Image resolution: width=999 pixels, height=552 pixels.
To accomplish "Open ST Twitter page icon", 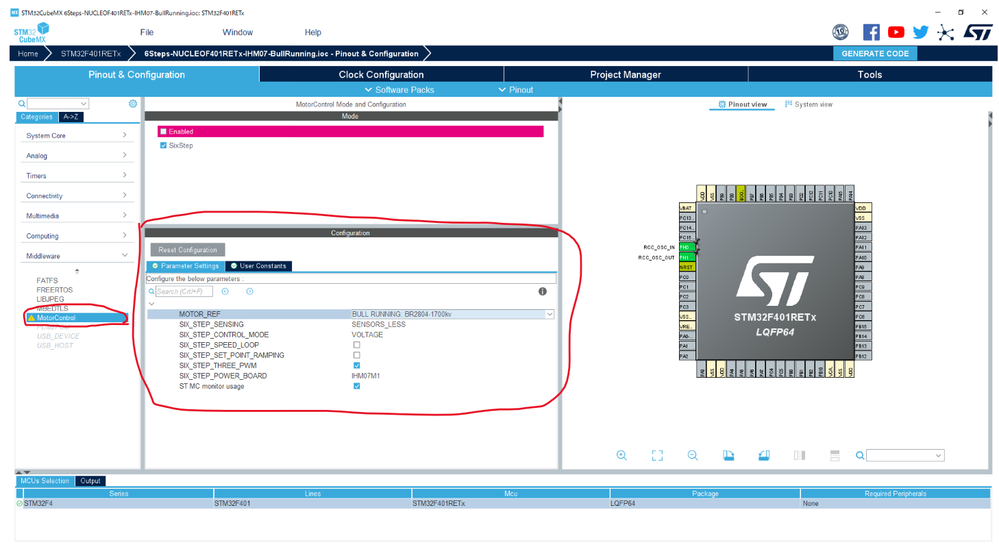I will (921, 32).
